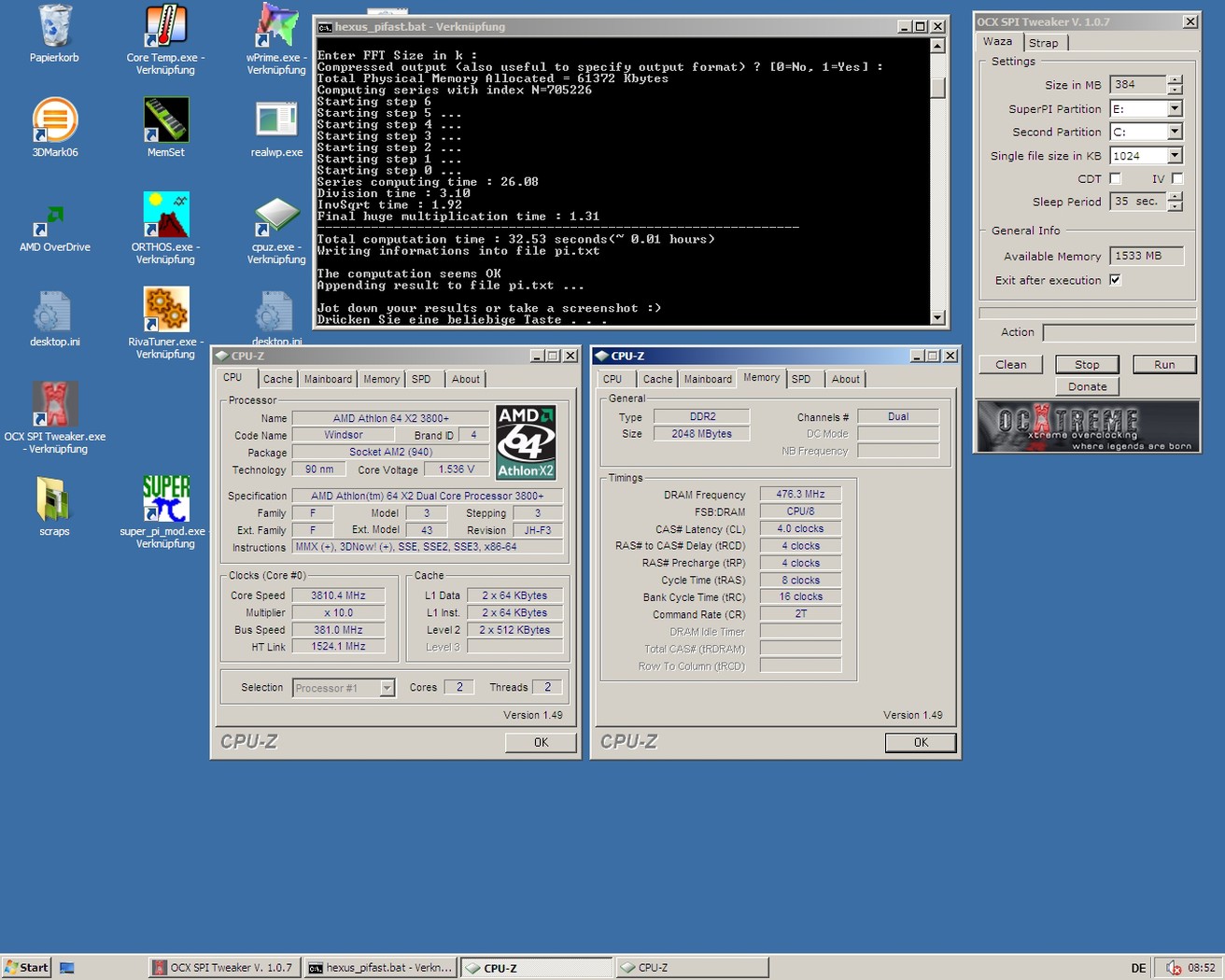Increase Size in MB spinner value
Viewport: 1225px width, 980px height.
point(1175,79)
